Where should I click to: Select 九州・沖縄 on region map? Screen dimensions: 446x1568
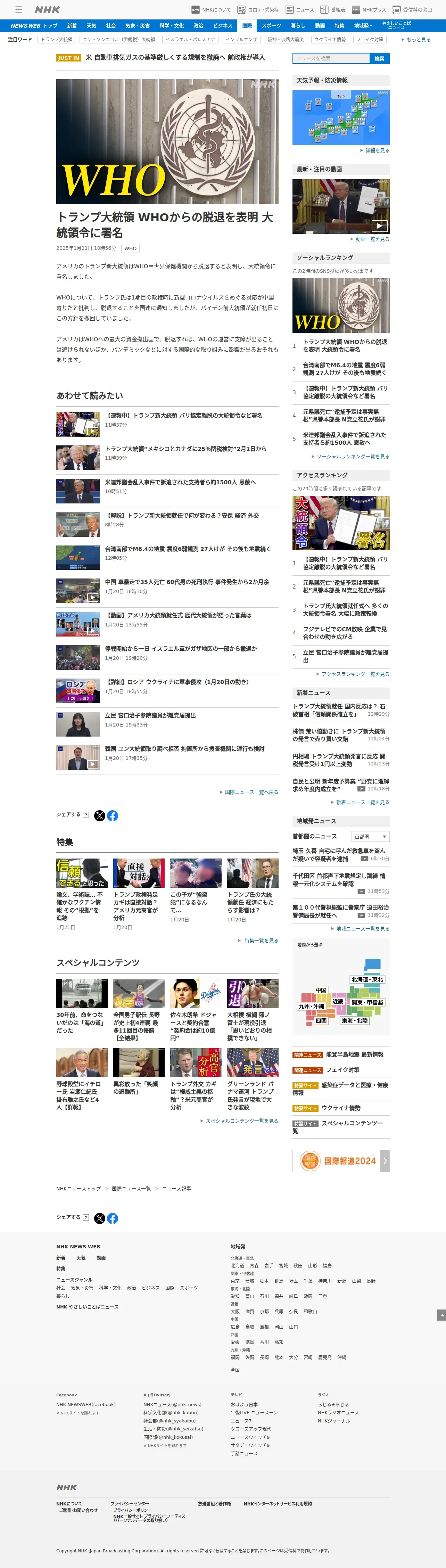click(x=312, y=1006)
